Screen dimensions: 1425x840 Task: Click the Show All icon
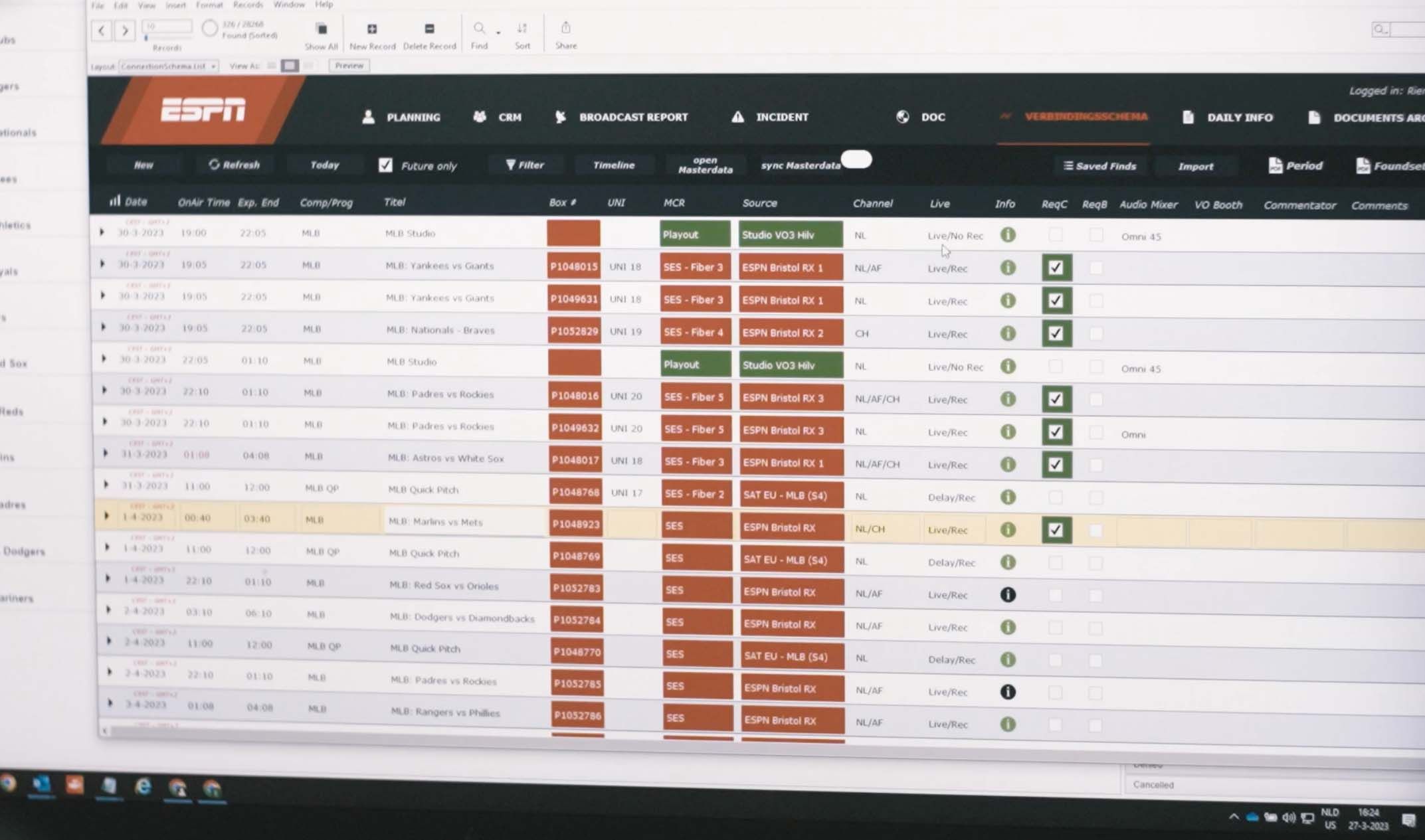tap(322, 29)
